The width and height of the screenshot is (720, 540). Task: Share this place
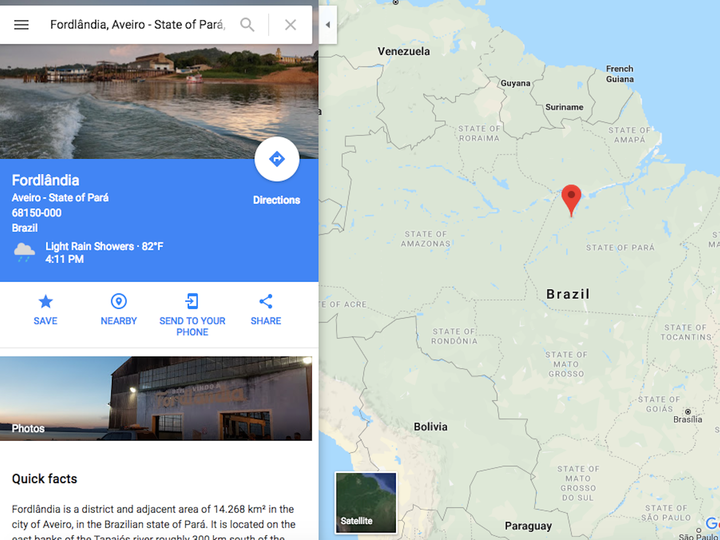pyautogui.click(x=266, y=302)
